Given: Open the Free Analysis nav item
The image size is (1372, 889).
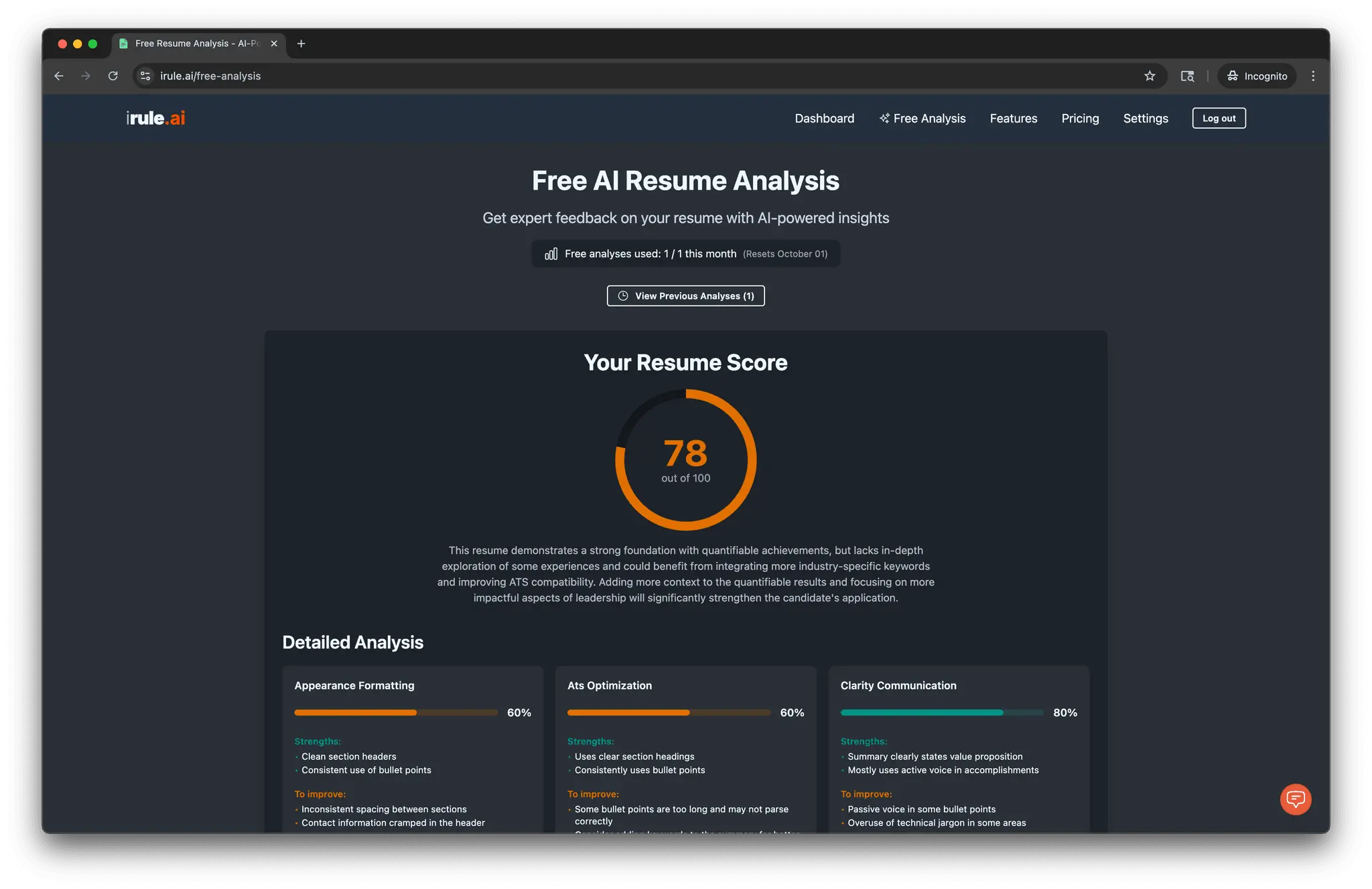Looking at the screenshot, I should (x=922, y=118).
